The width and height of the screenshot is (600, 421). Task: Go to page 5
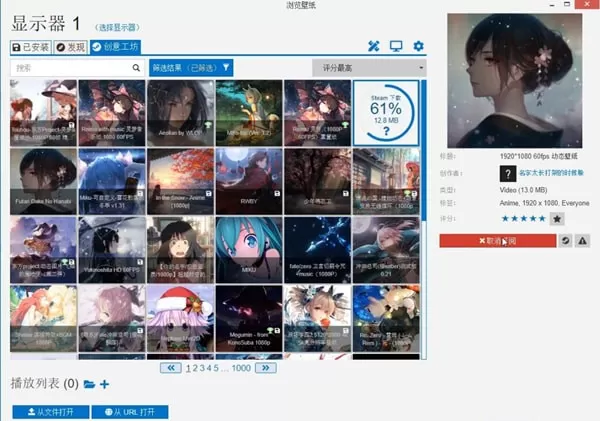216,368
